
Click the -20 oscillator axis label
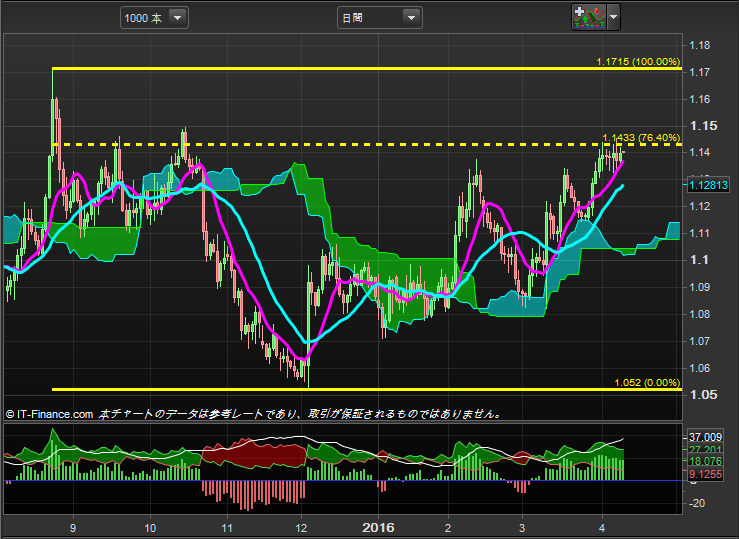(x=698, y=503)
